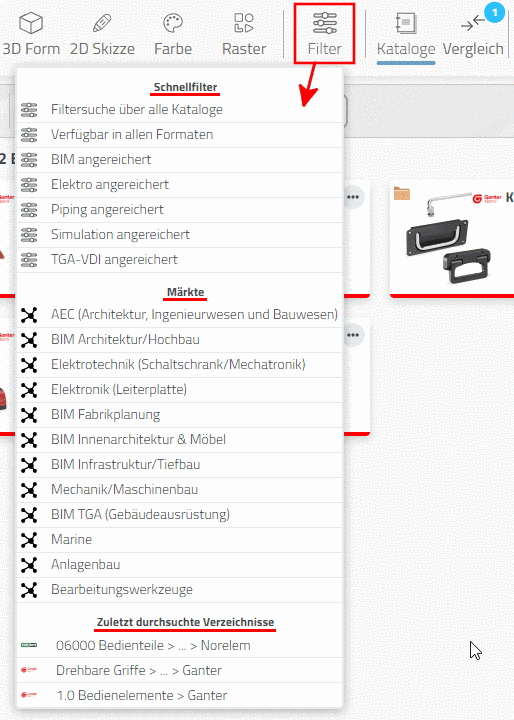Viewport: 514px width, 720px height.
Task: Select BIM Architektur/Hochbau market
Action: 180,340
